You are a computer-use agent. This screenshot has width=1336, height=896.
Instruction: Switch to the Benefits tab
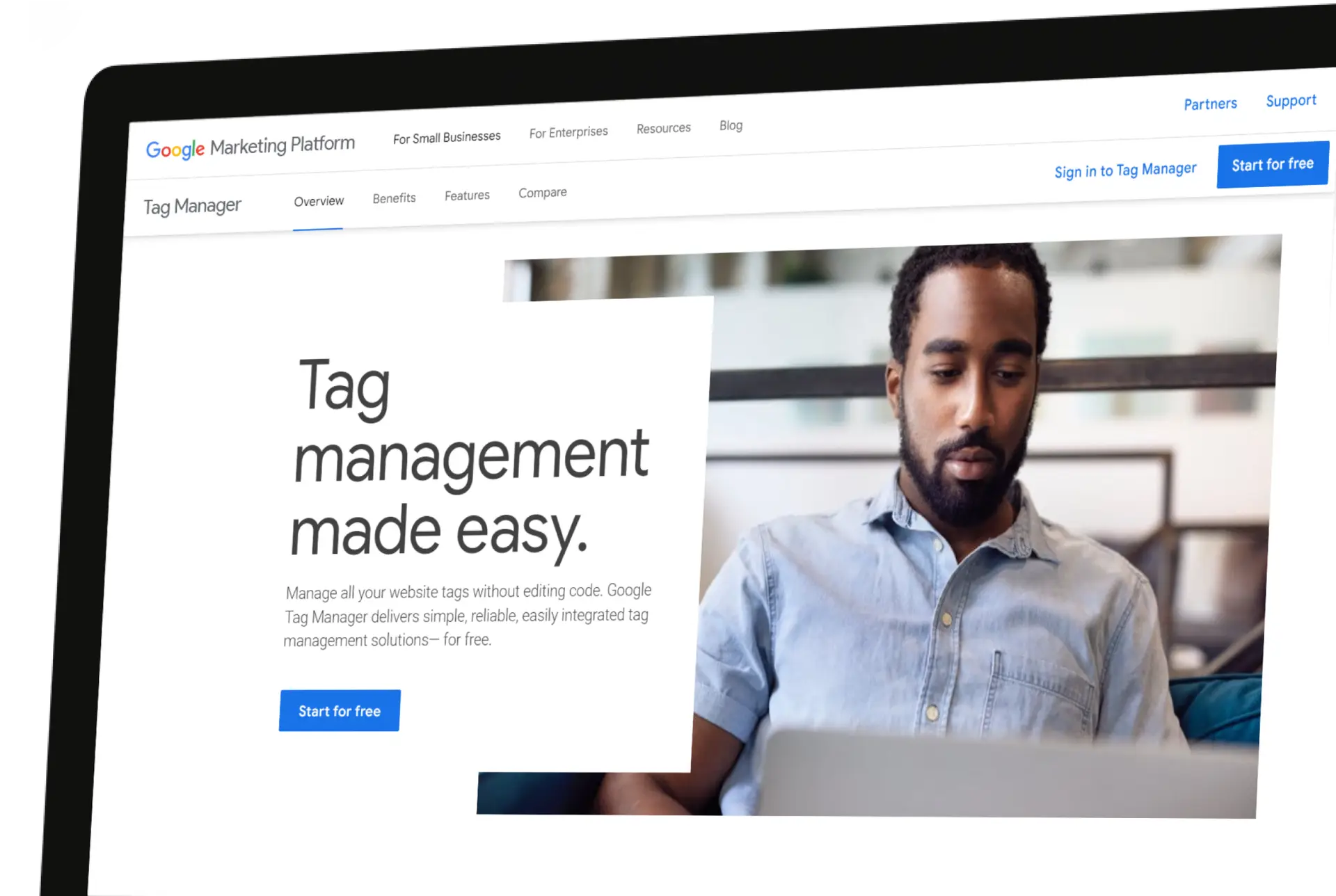coord(394,198)
